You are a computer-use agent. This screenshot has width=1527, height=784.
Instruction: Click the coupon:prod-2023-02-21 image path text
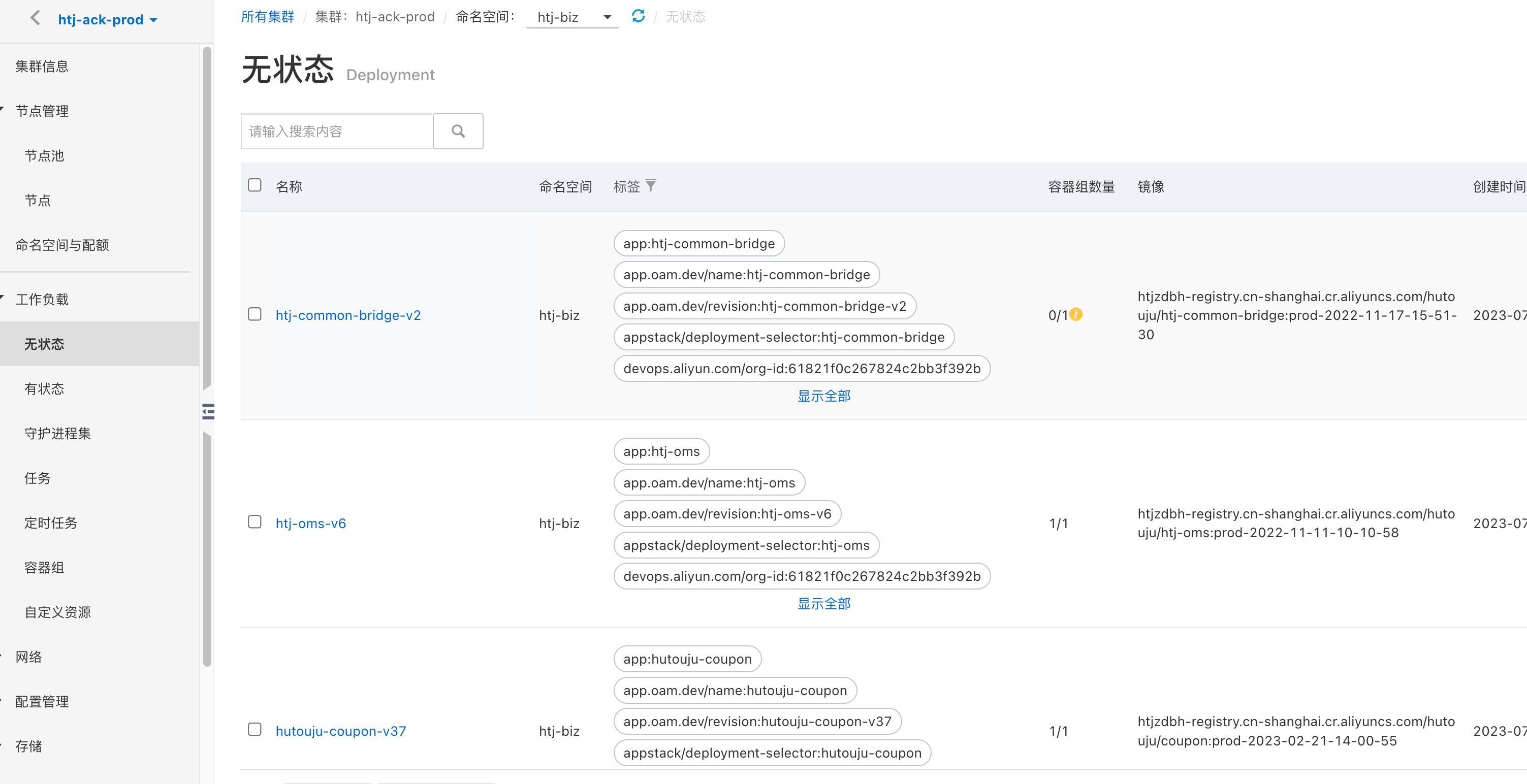tap(1296, 731)
